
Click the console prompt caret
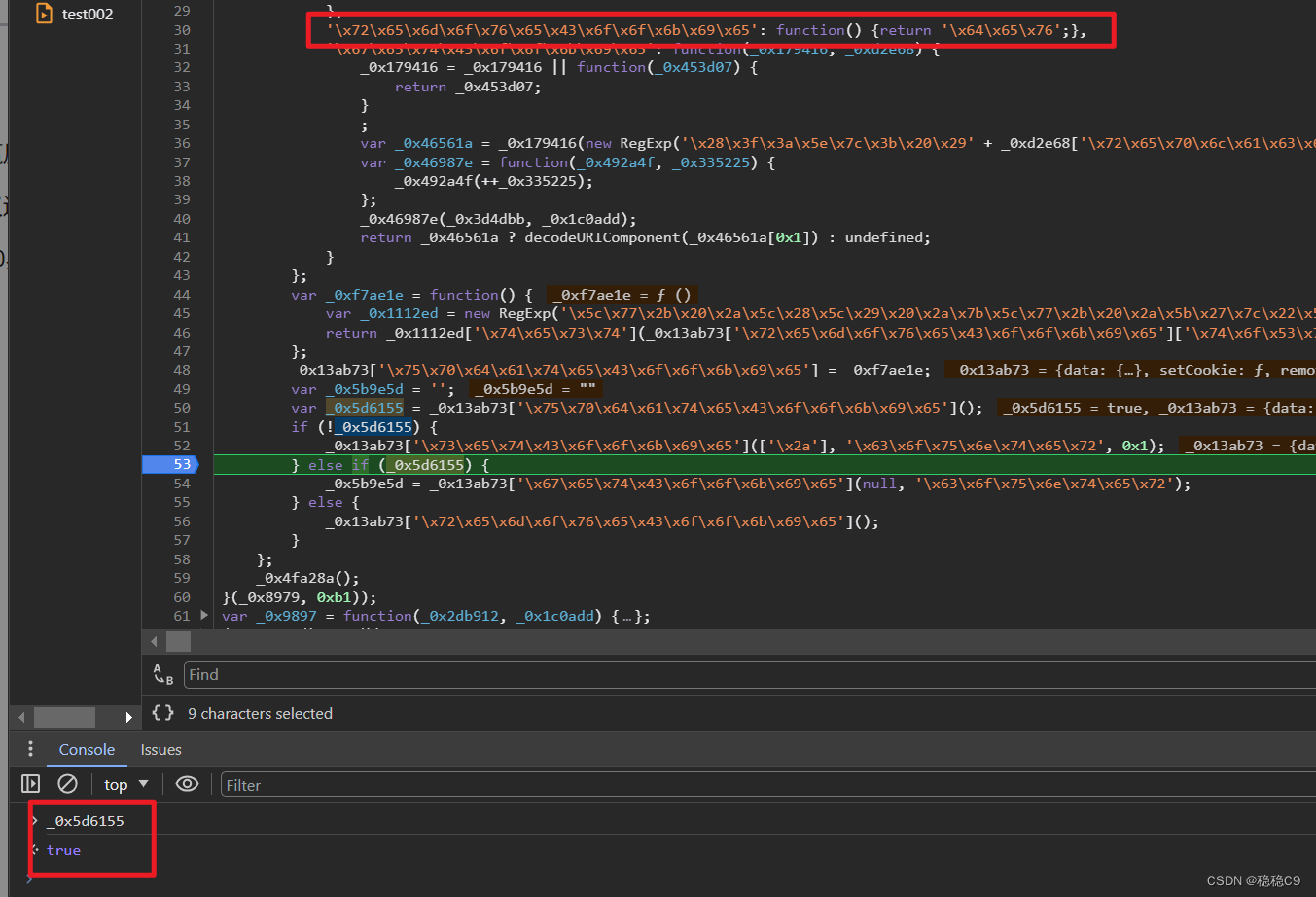point(30,879)
